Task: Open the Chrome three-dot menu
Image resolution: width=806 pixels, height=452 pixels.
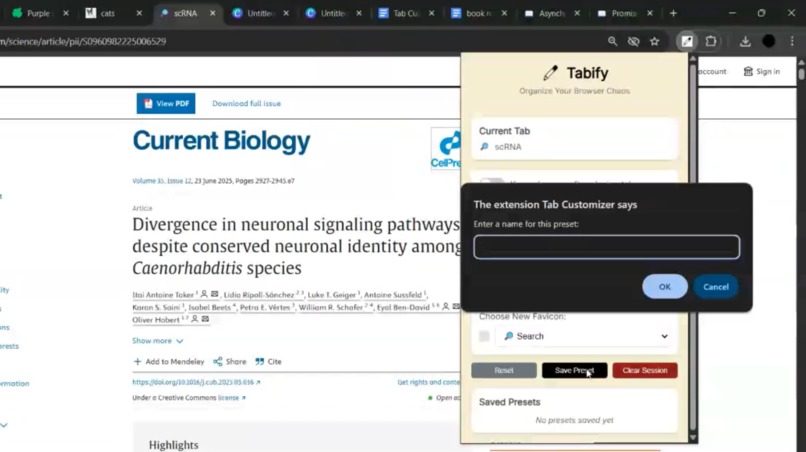Action: click(792, 41)
